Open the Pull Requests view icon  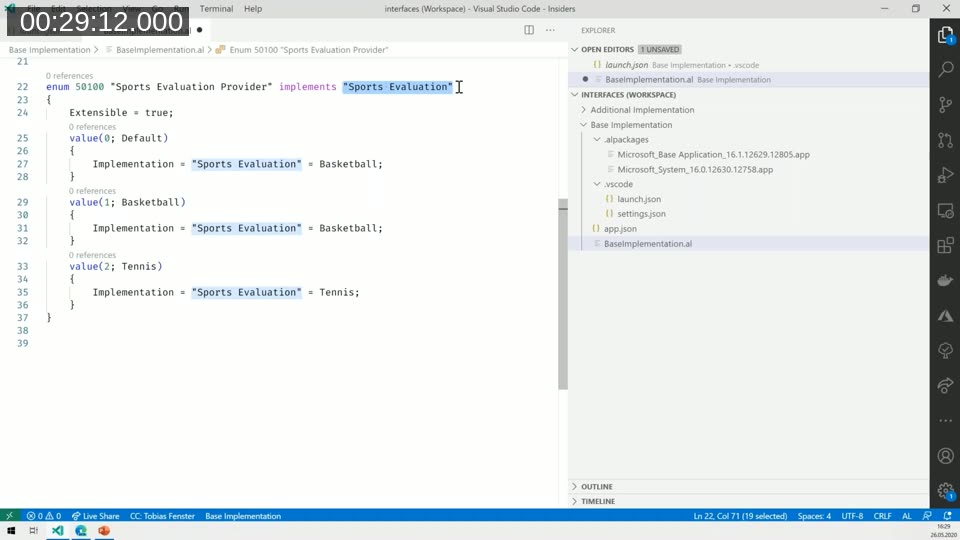click(945, 140)
